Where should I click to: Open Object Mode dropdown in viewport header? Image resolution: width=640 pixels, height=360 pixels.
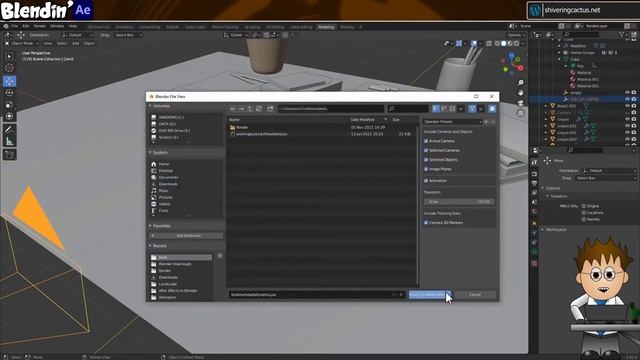22,43
